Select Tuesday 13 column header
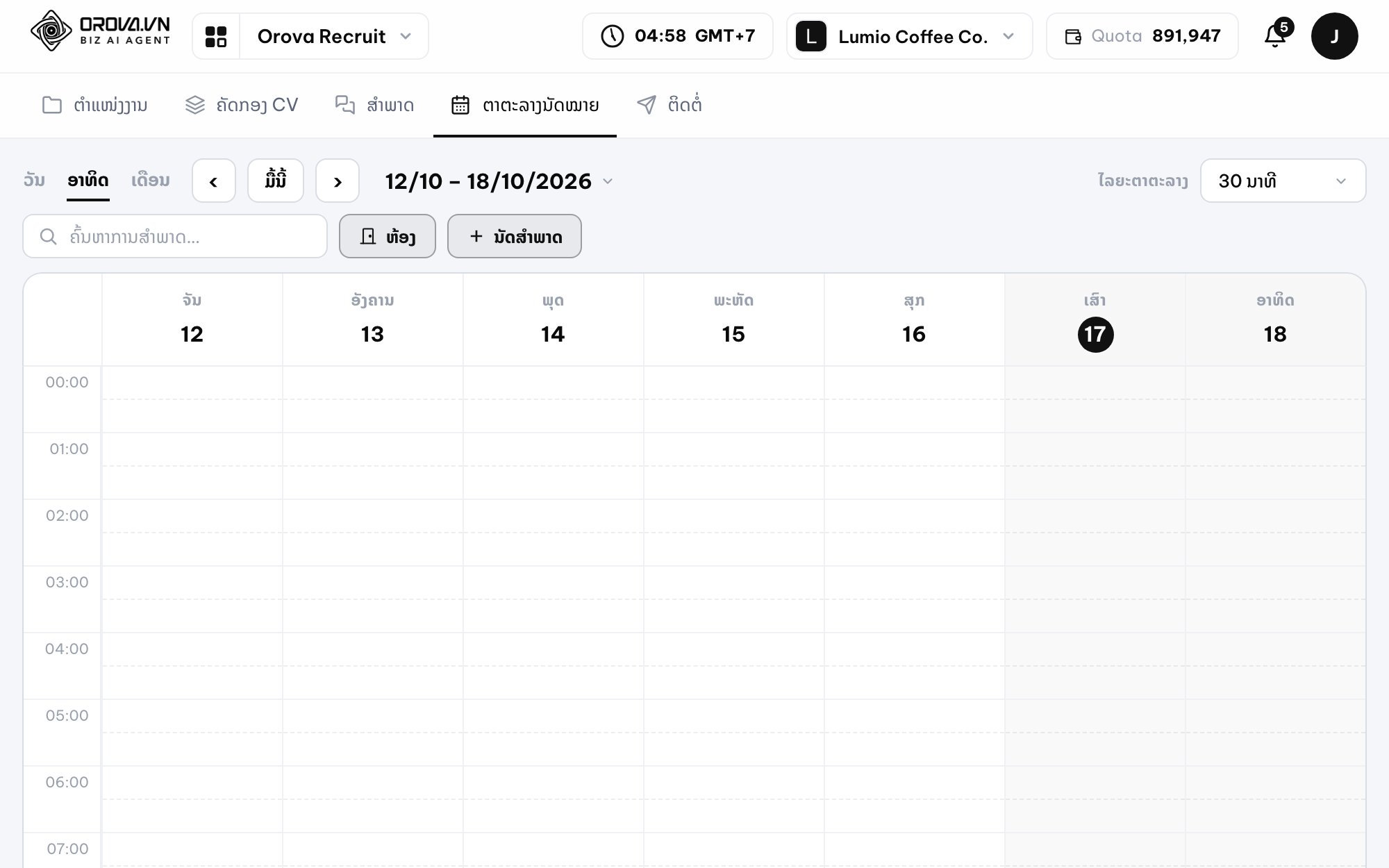 tap(373, 319)
